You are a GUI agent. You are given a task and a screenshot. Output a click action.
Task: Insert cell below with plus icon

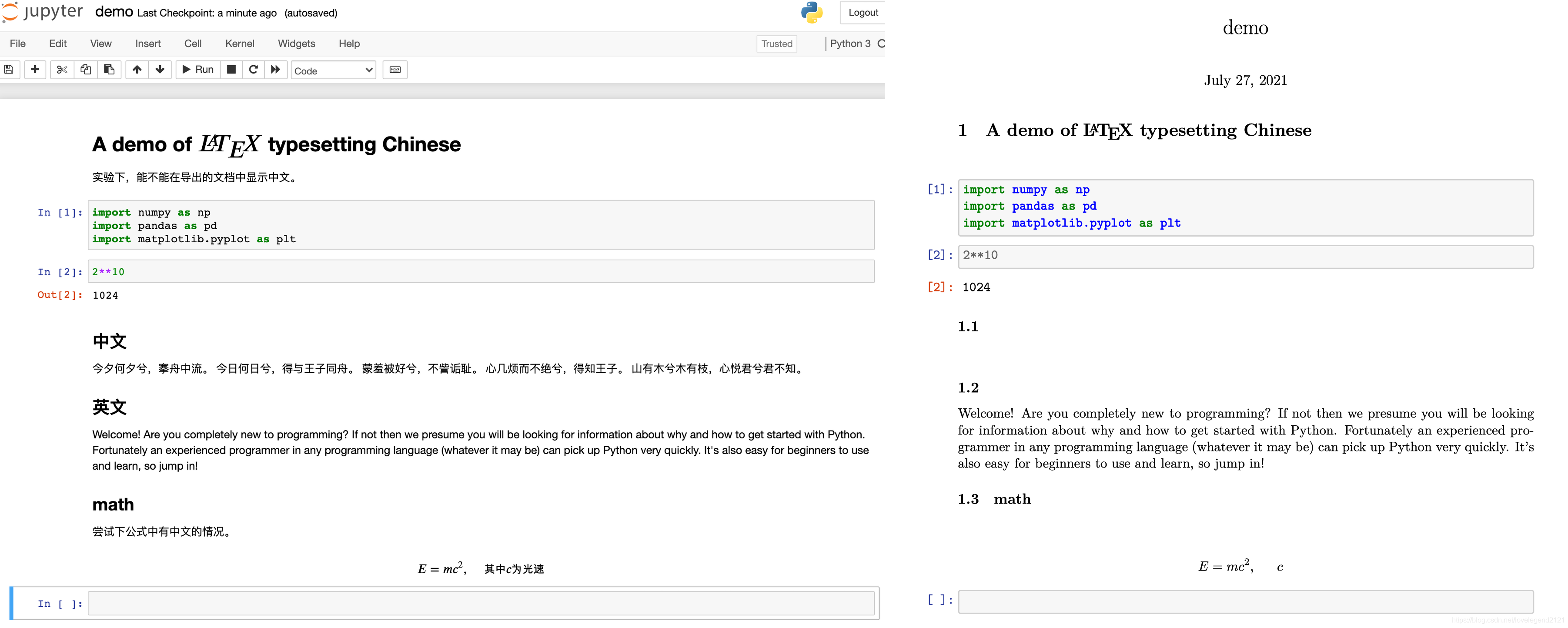point(35,70)
